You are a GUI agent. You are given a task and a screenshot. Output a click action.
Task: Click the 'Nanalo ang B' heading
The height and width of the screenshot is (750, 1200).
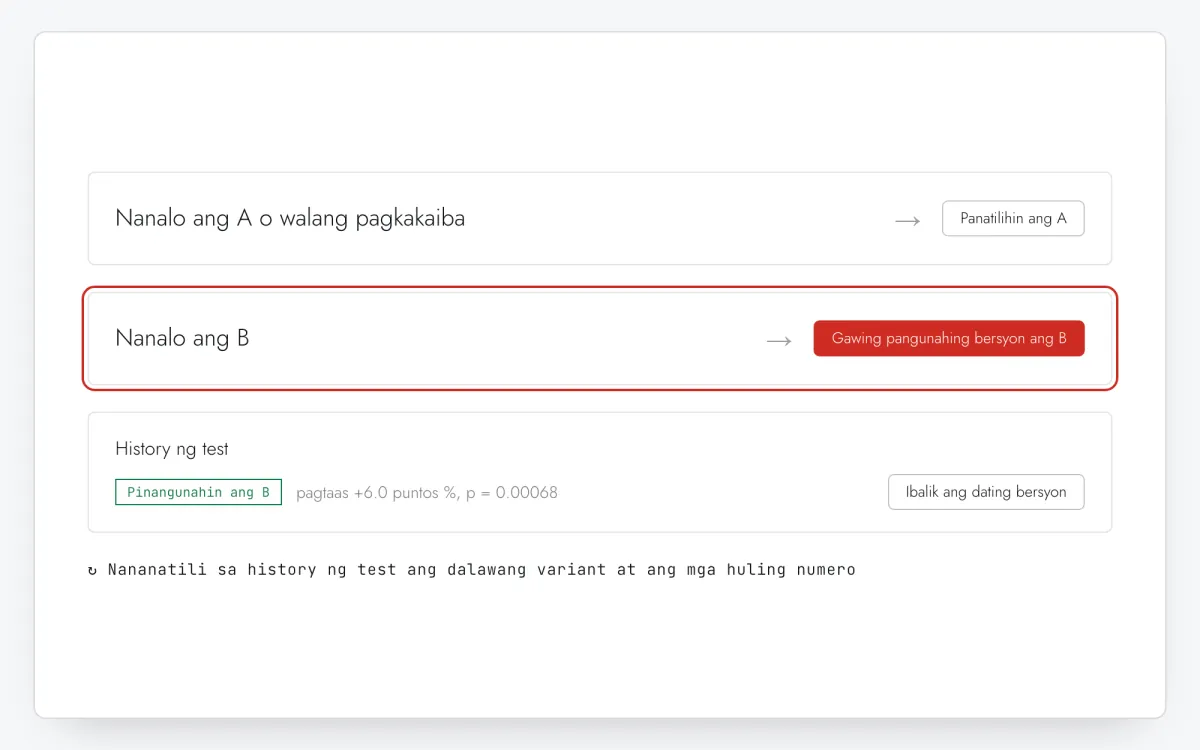click(x=182, y=338)
